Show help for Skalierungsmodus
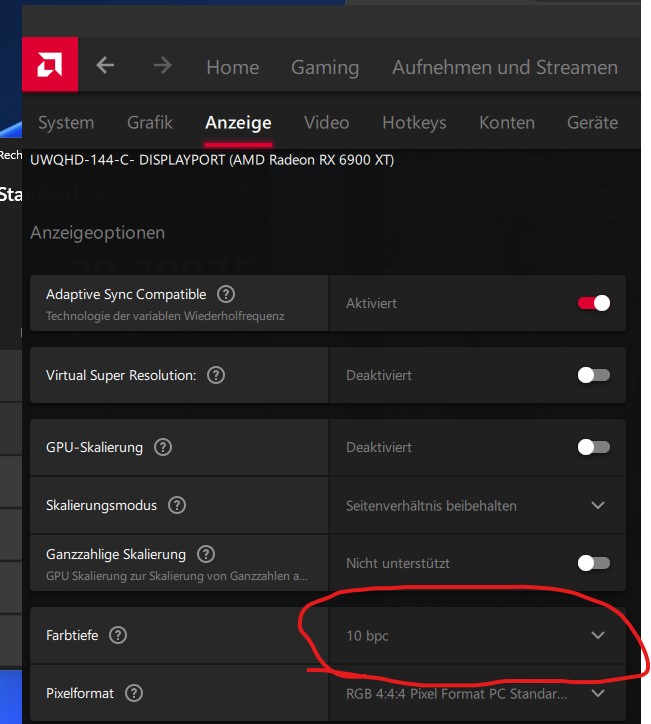 (177, 505)
